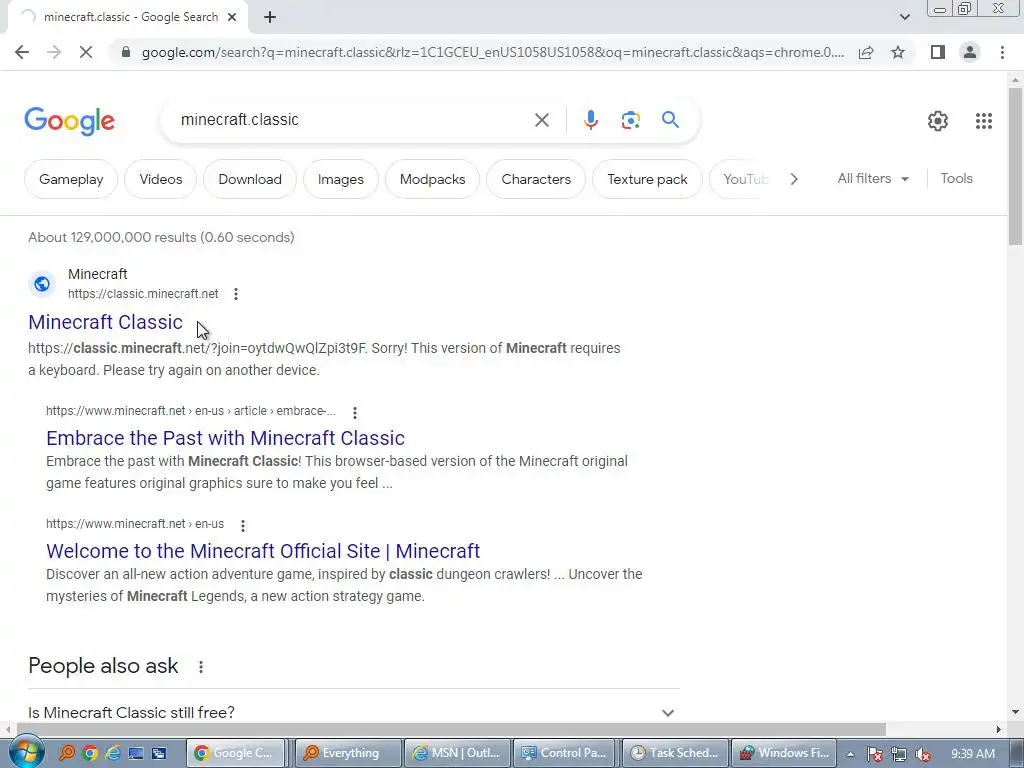Select the Characters filter chip
Image resolution: width=1024 pixels, height=768 pixels.
(x=536, y=179)
